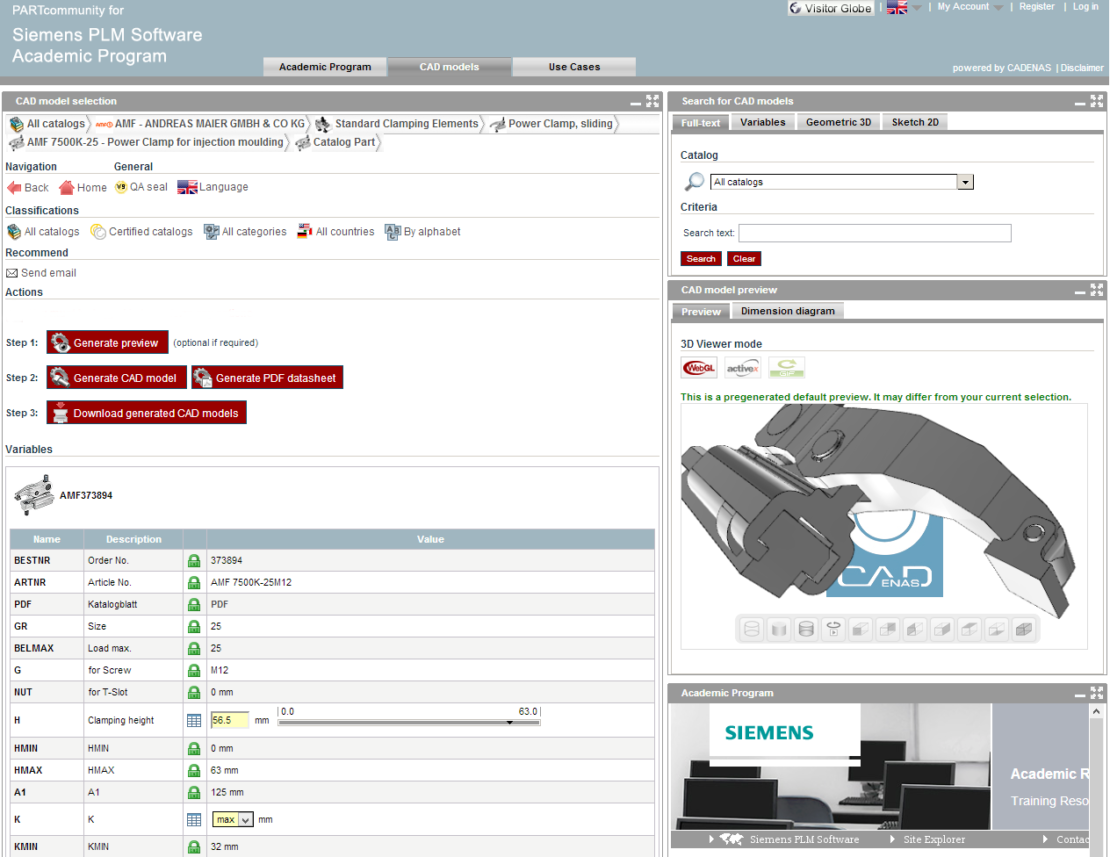Click the Register link
The image size is (1110, 857).
coord(1037,7)
